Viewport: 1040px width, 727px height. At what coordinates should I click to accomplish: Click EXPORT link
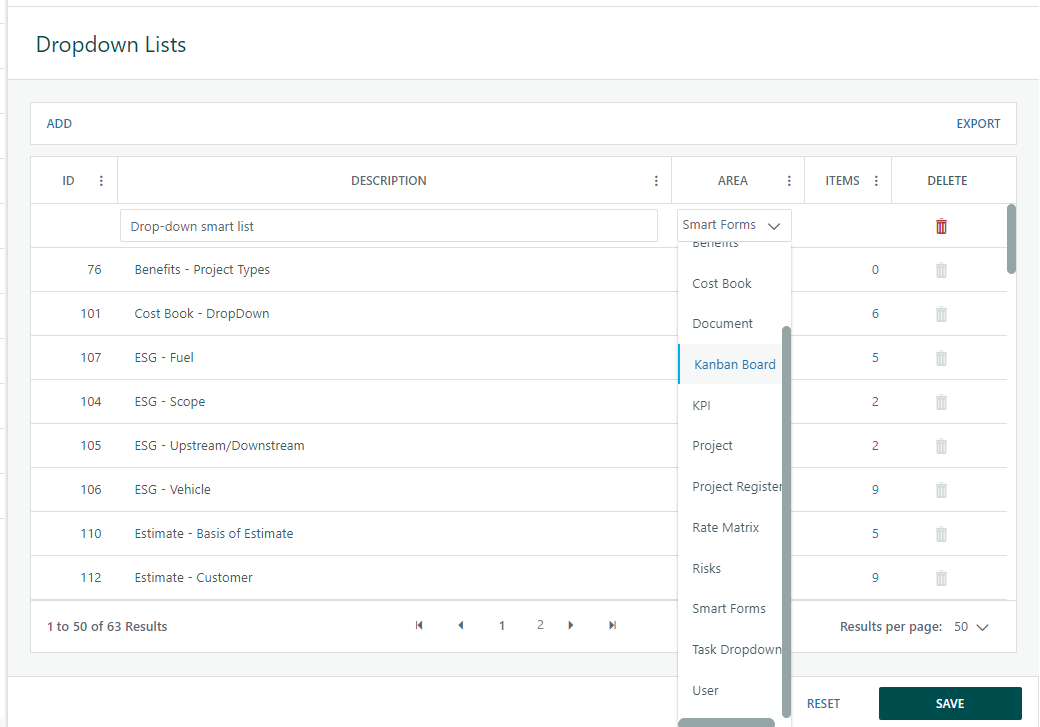click(x=978, y=123)
